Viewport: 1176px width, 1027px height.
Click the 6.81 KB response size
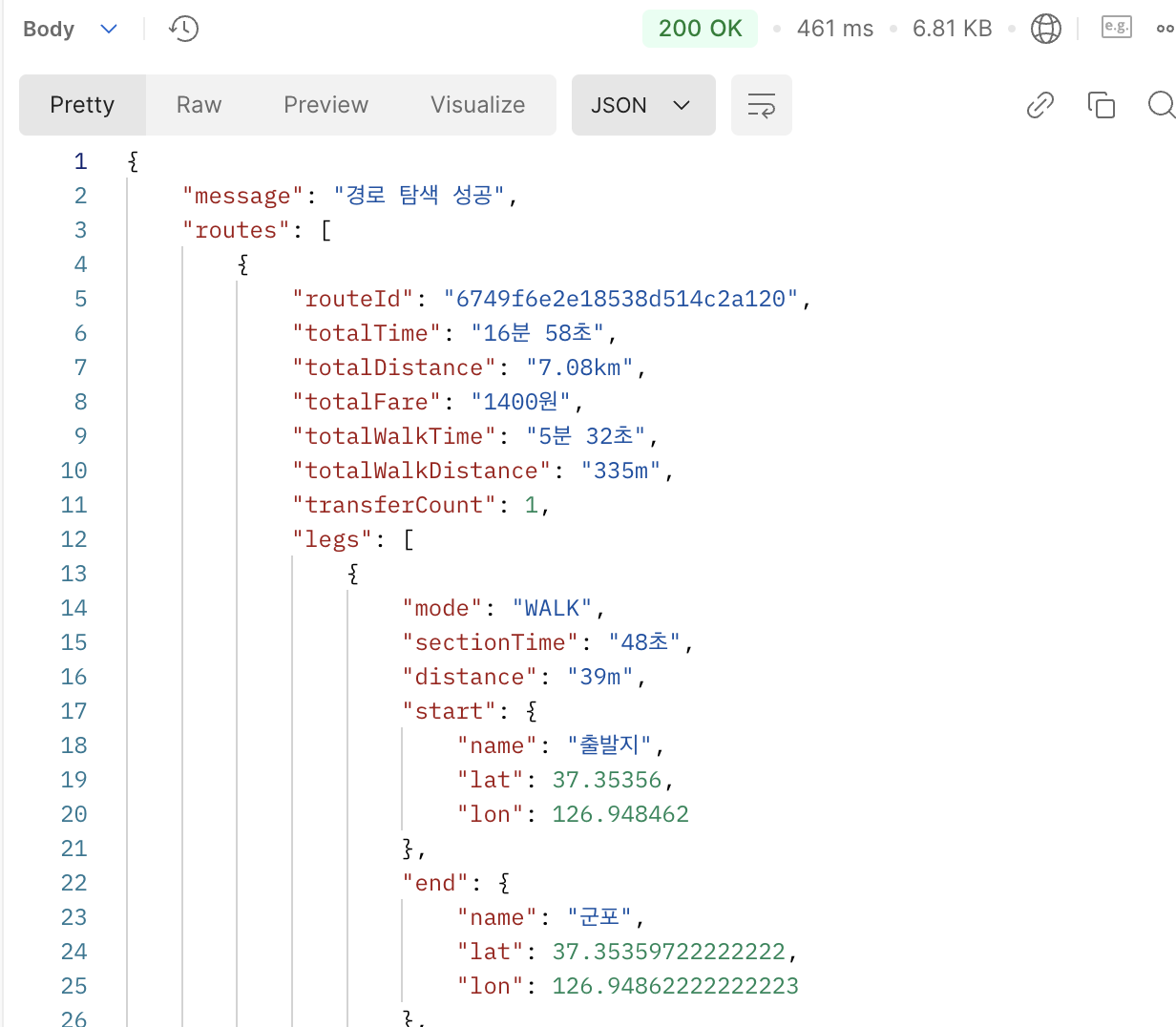point(952,29)
